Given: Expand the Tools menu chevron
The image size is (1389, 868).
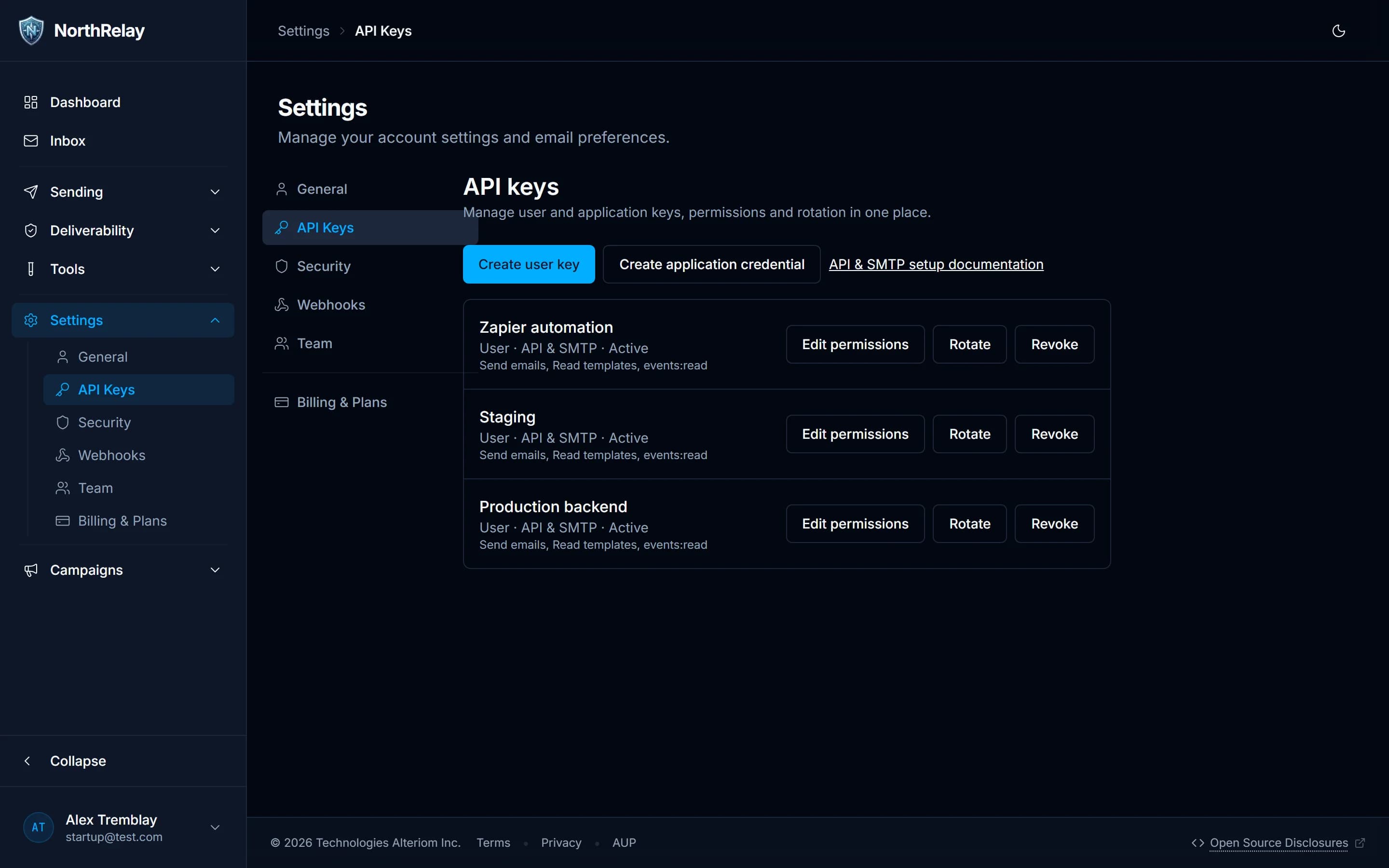Looking at the screenshot, I should 215,269.
